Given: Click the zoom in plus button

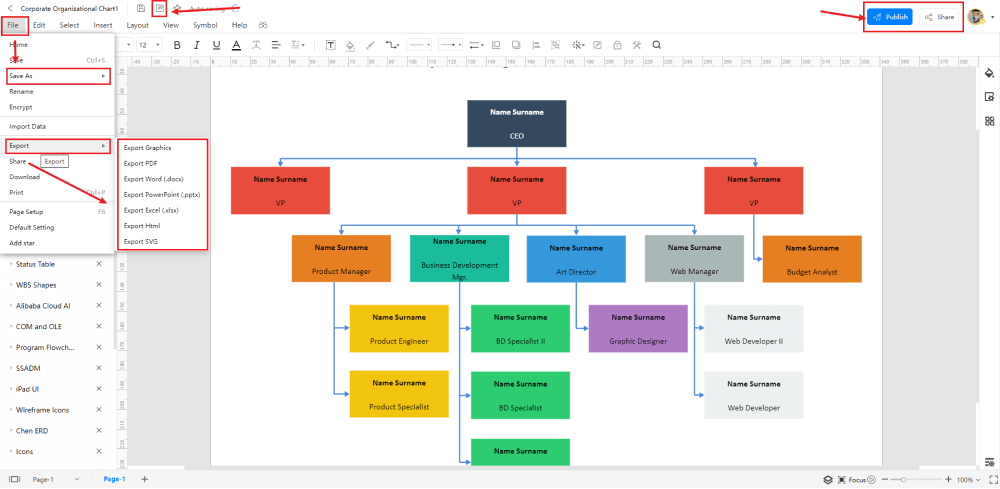Looking at the screenshot, I should (x=948, y=479).
